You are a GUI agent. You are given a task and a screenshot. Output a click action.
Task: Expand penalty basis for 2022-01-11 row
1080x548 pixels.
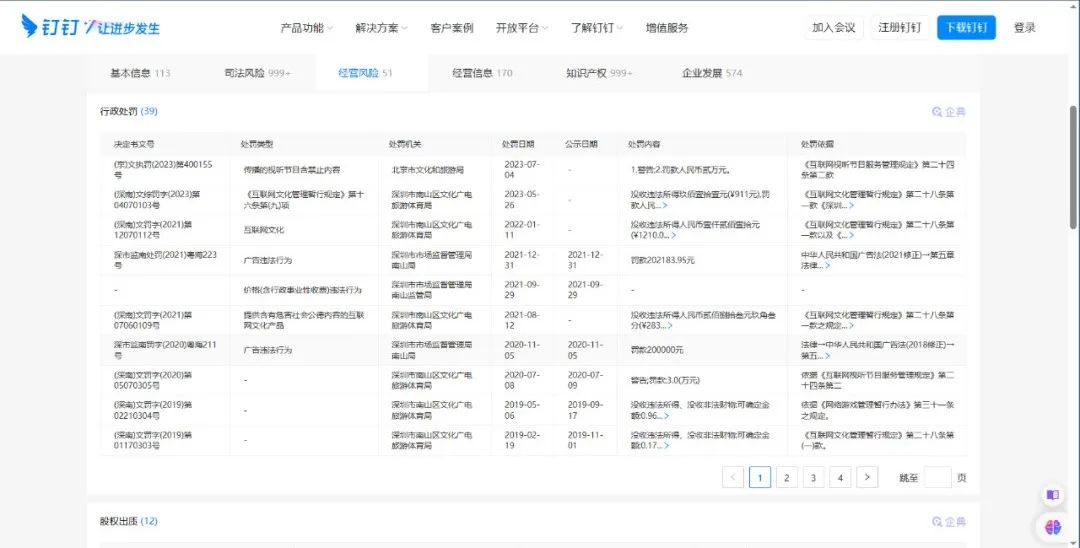(851, 235)
